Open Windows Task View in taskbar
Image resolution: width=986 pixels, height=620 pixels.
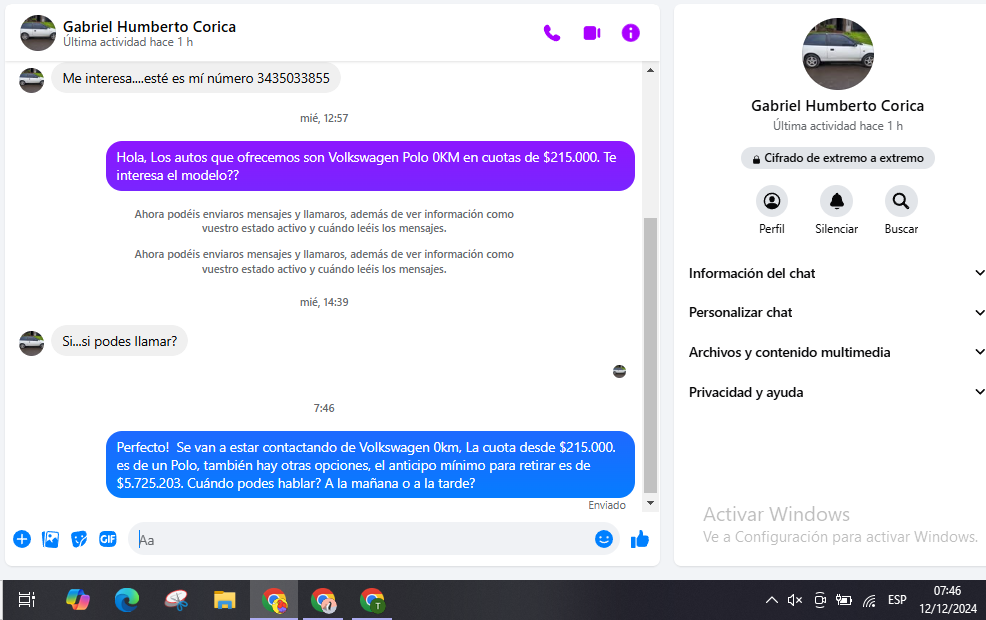pyautogui.click(x=26, y=600)
